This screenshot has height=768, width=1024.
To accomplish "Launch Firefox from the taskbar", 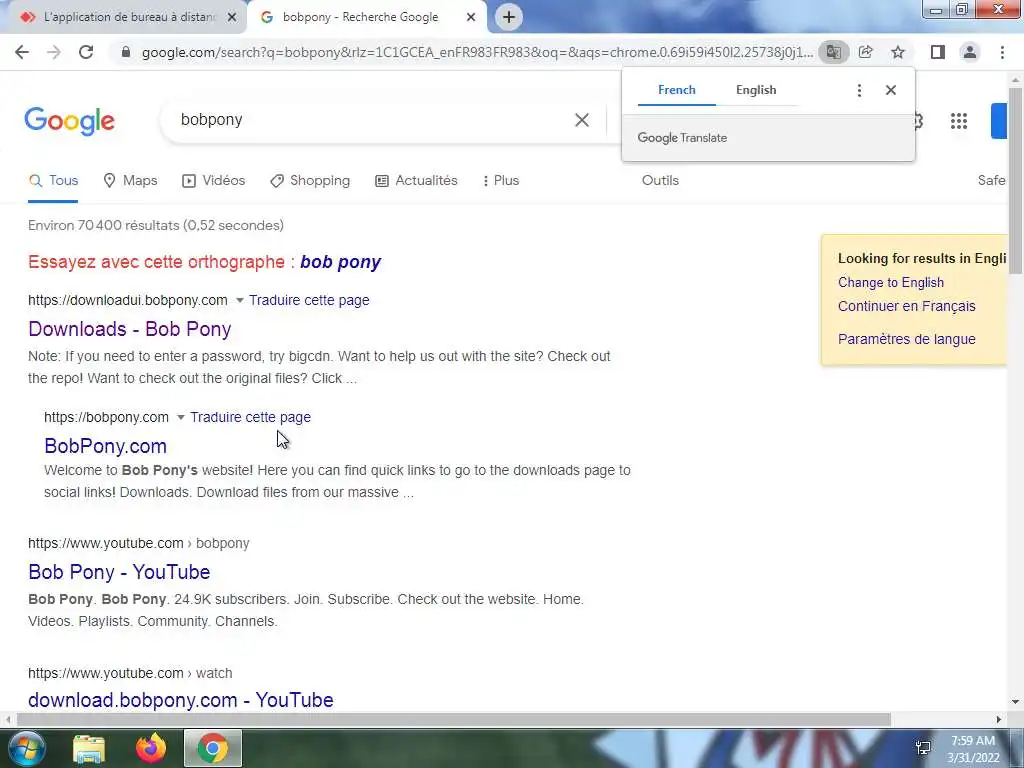I will (x=151, y=748).
